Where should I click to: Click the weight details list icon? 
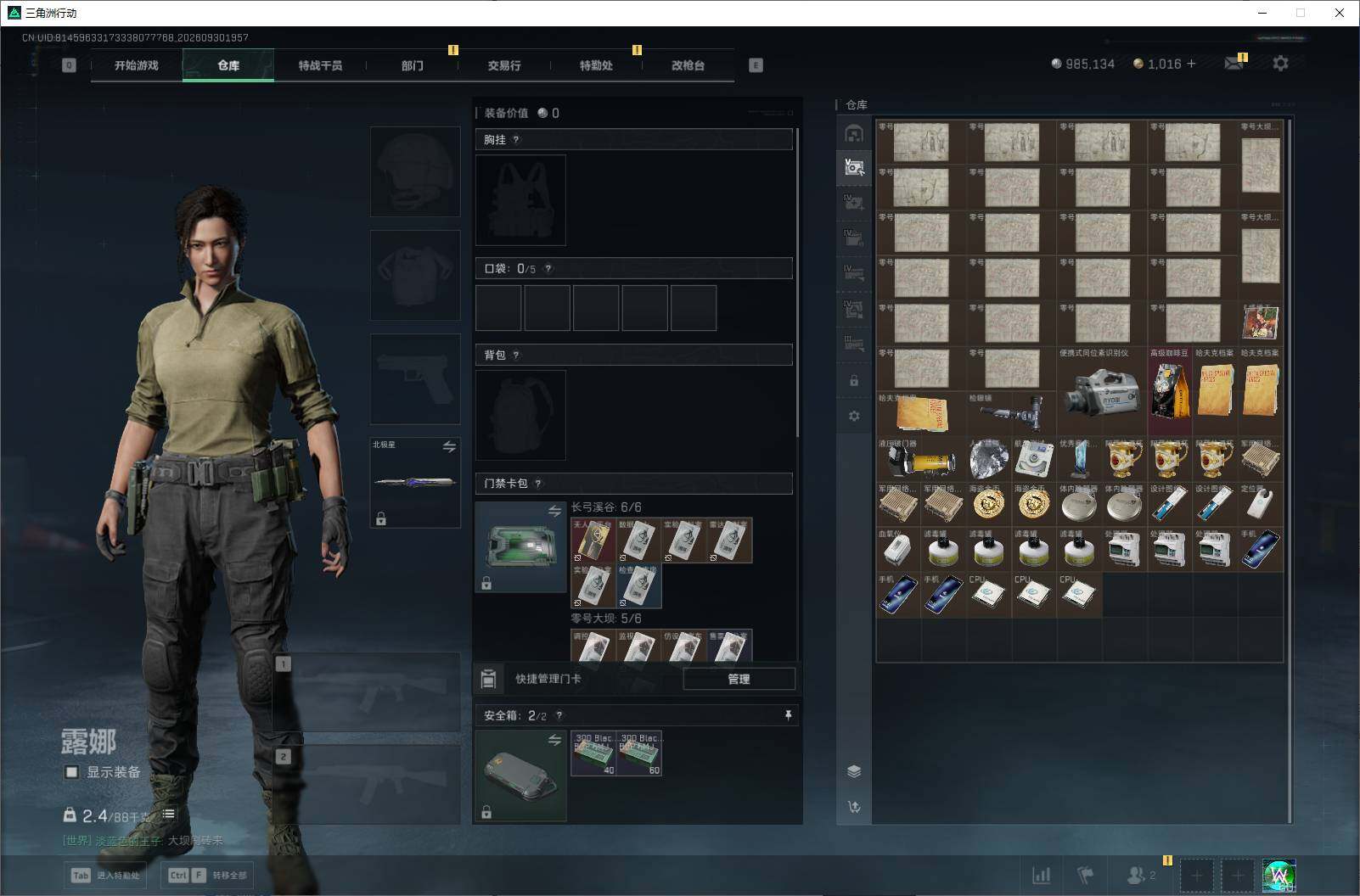coord(169,815)
